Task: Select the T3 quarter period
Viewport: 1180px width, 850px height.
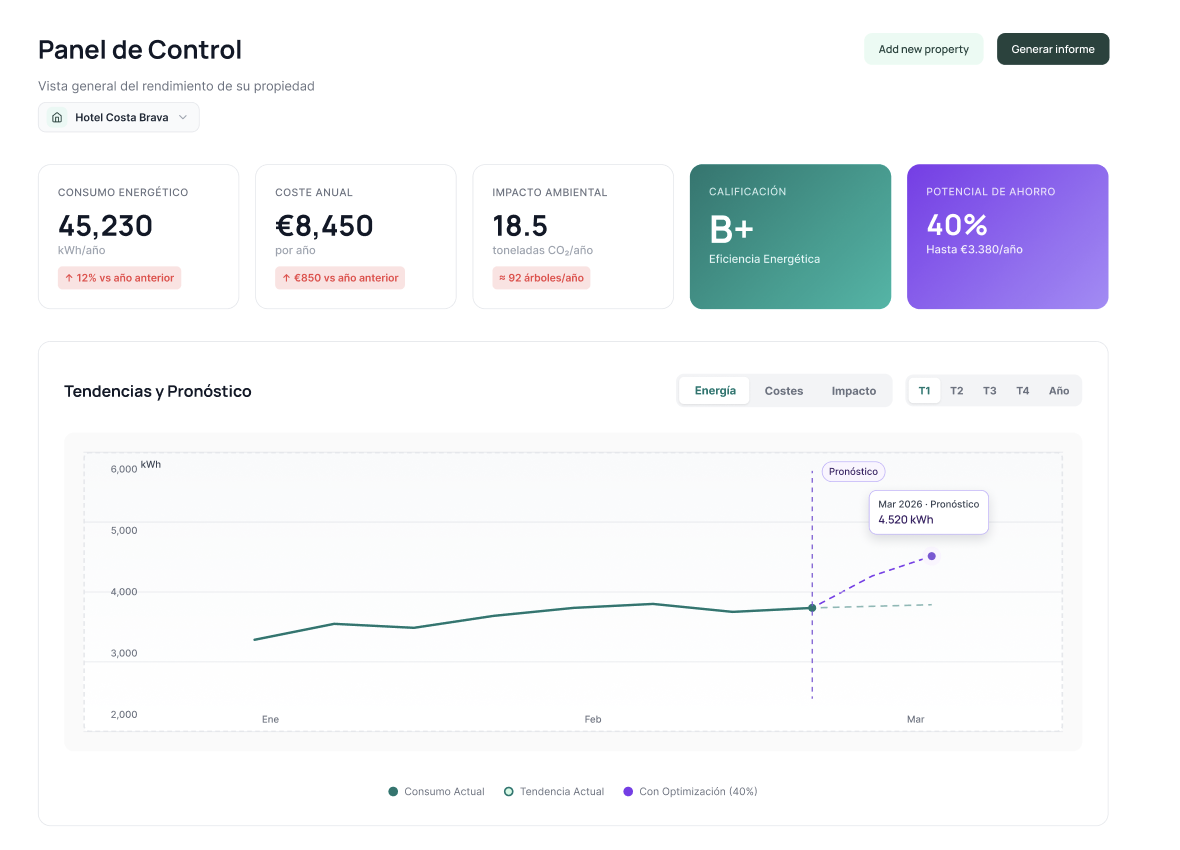Action: (x=990, y=391)
